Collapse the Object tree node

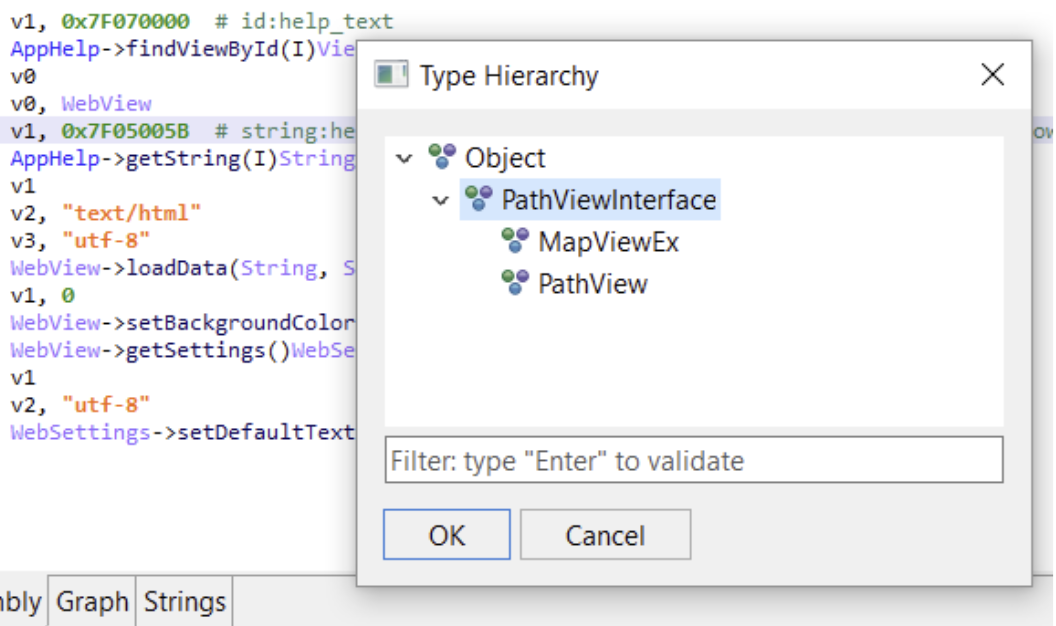[404, 159]
